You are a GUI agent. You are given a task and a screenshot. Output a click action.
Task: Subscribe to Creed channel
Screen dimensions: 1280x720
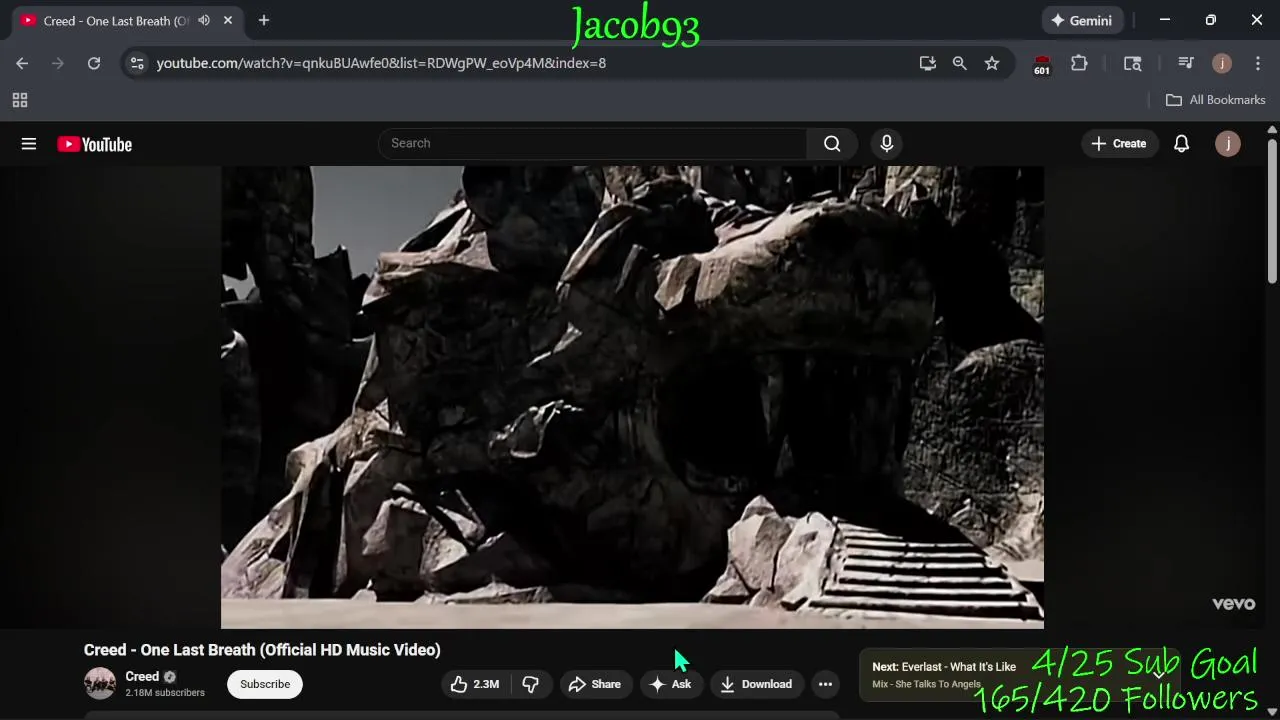click(265, 684)
